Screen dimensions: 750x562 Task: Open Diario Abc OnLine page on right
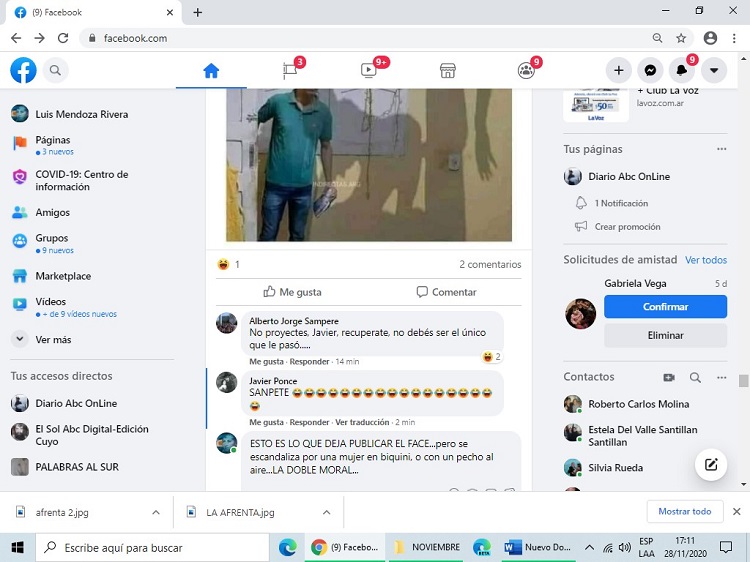(629, 176)
